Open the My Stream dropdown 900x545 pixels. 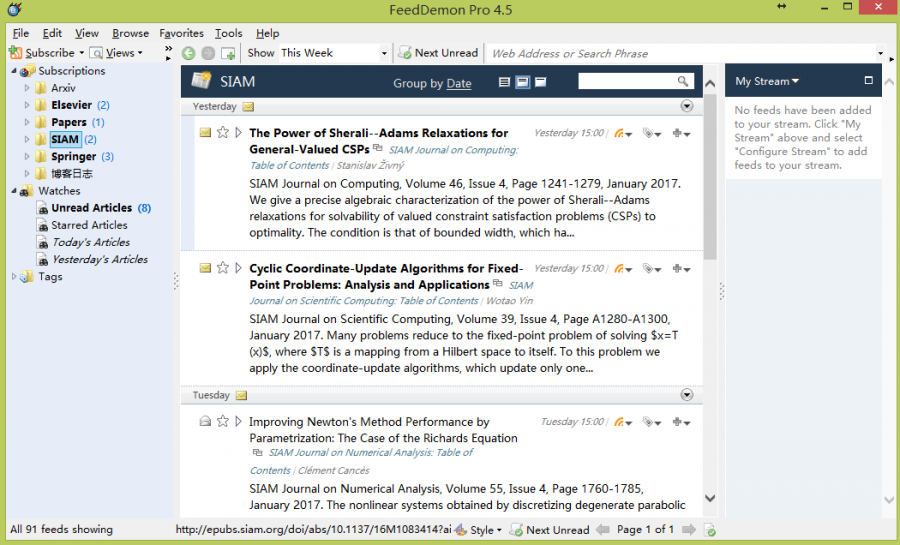767,81
